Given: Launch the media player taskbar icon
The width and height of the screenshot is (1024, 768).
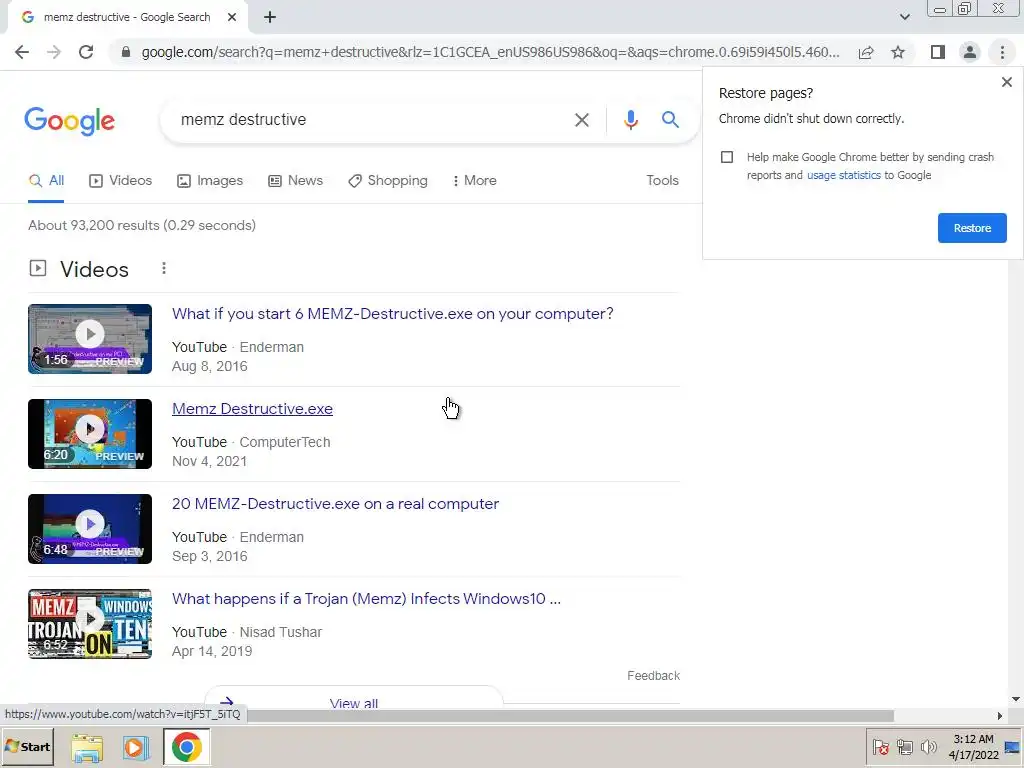Looking at the screenshot, I should tap(135, 748).
